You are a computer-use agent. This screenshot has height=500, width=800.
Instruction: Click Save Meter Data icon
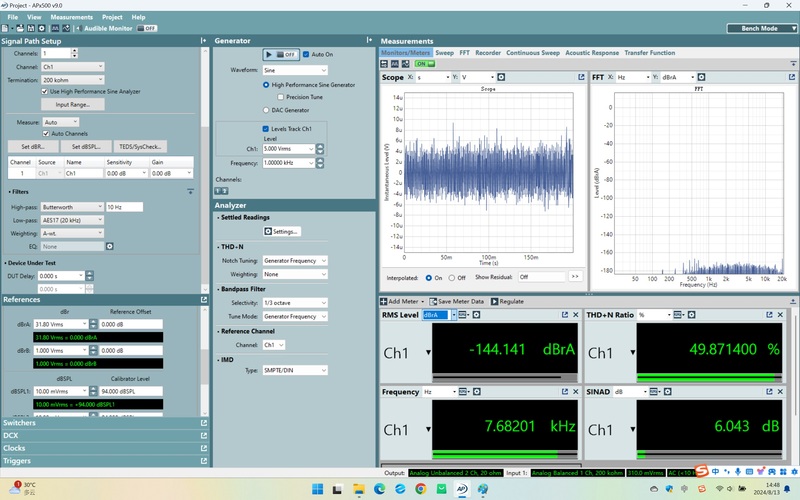(432, 301)
